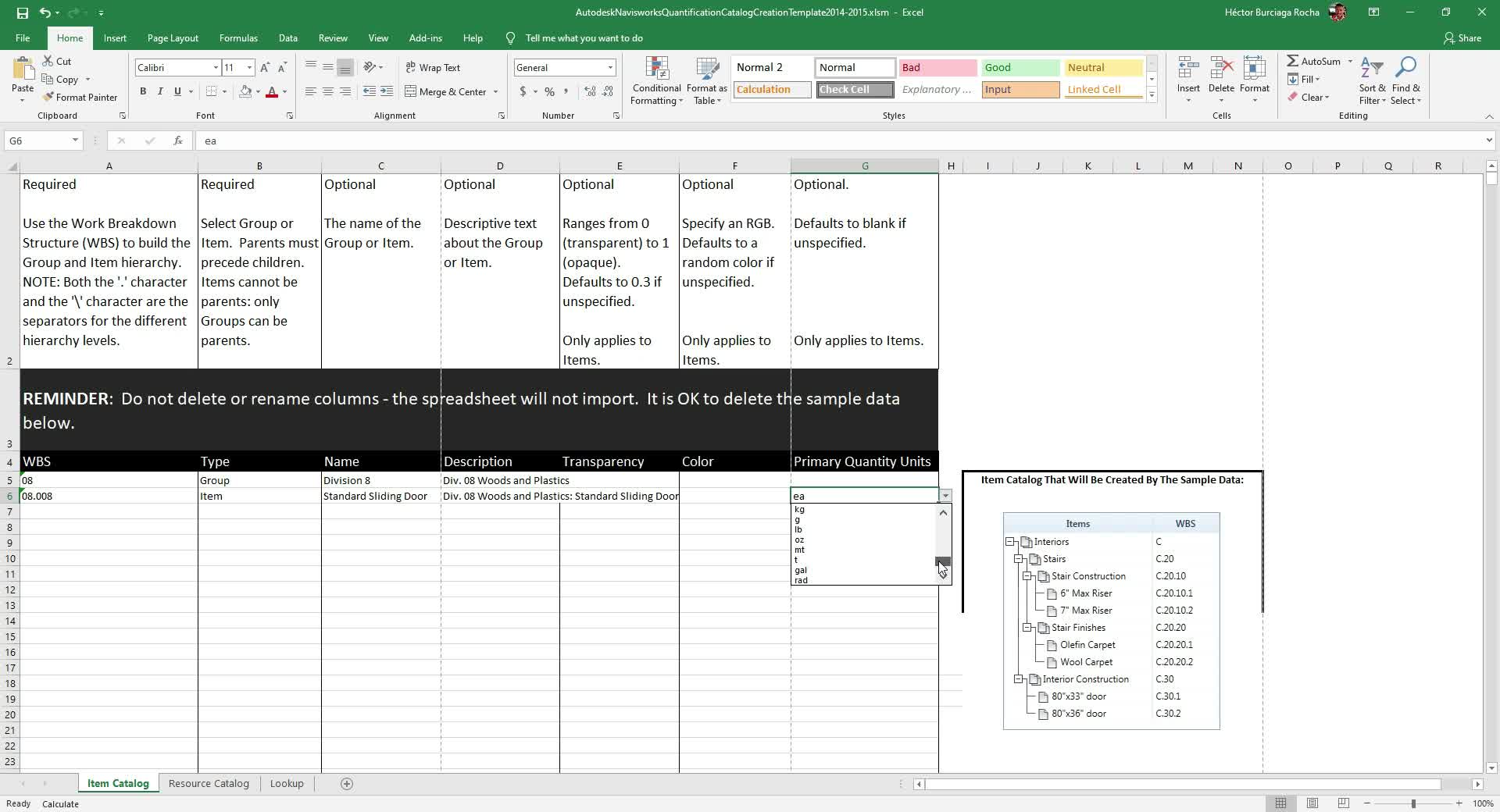
Task: Click the Save icon in quick access toolbar
Action: [22, 12]
